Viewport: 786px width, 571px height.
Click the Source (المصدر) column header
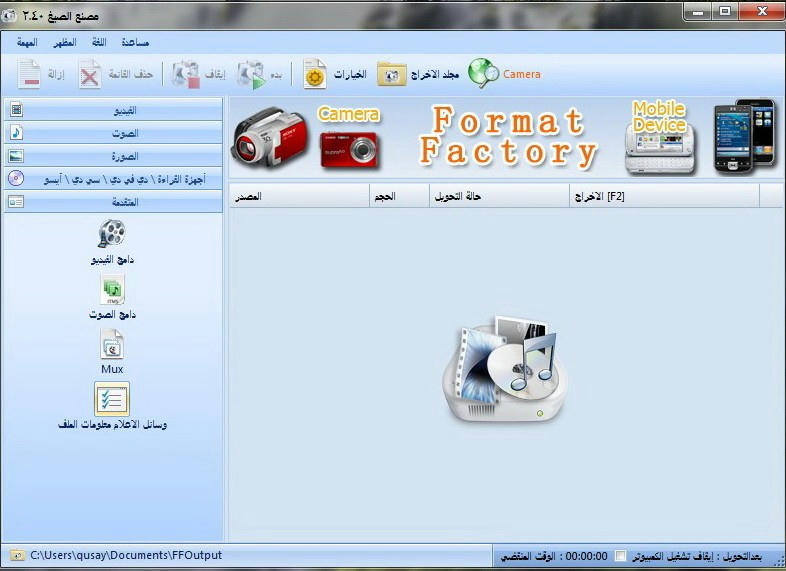pos(299,196)
